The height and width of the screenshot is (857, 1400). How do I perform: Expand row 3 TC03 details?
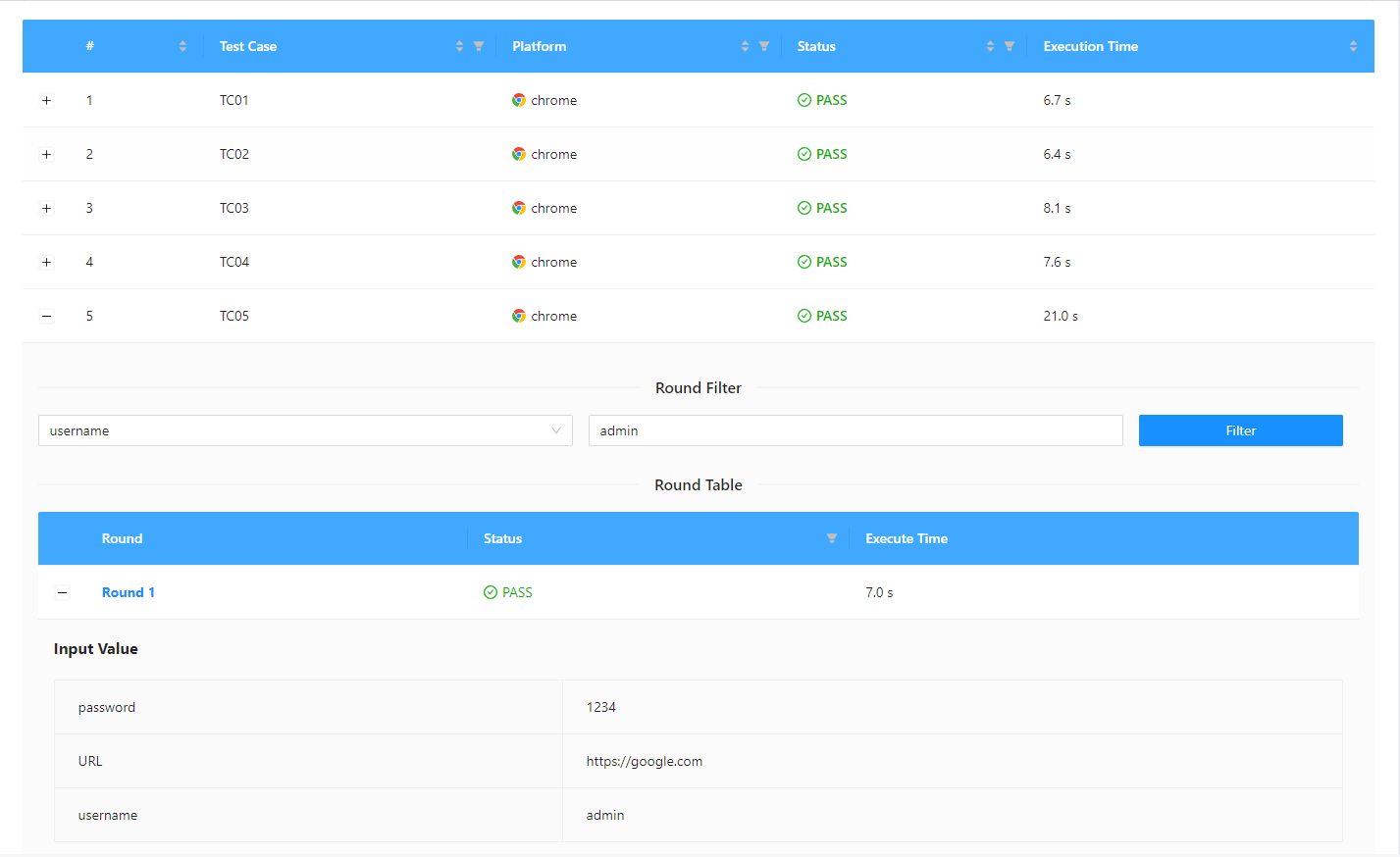46,208
